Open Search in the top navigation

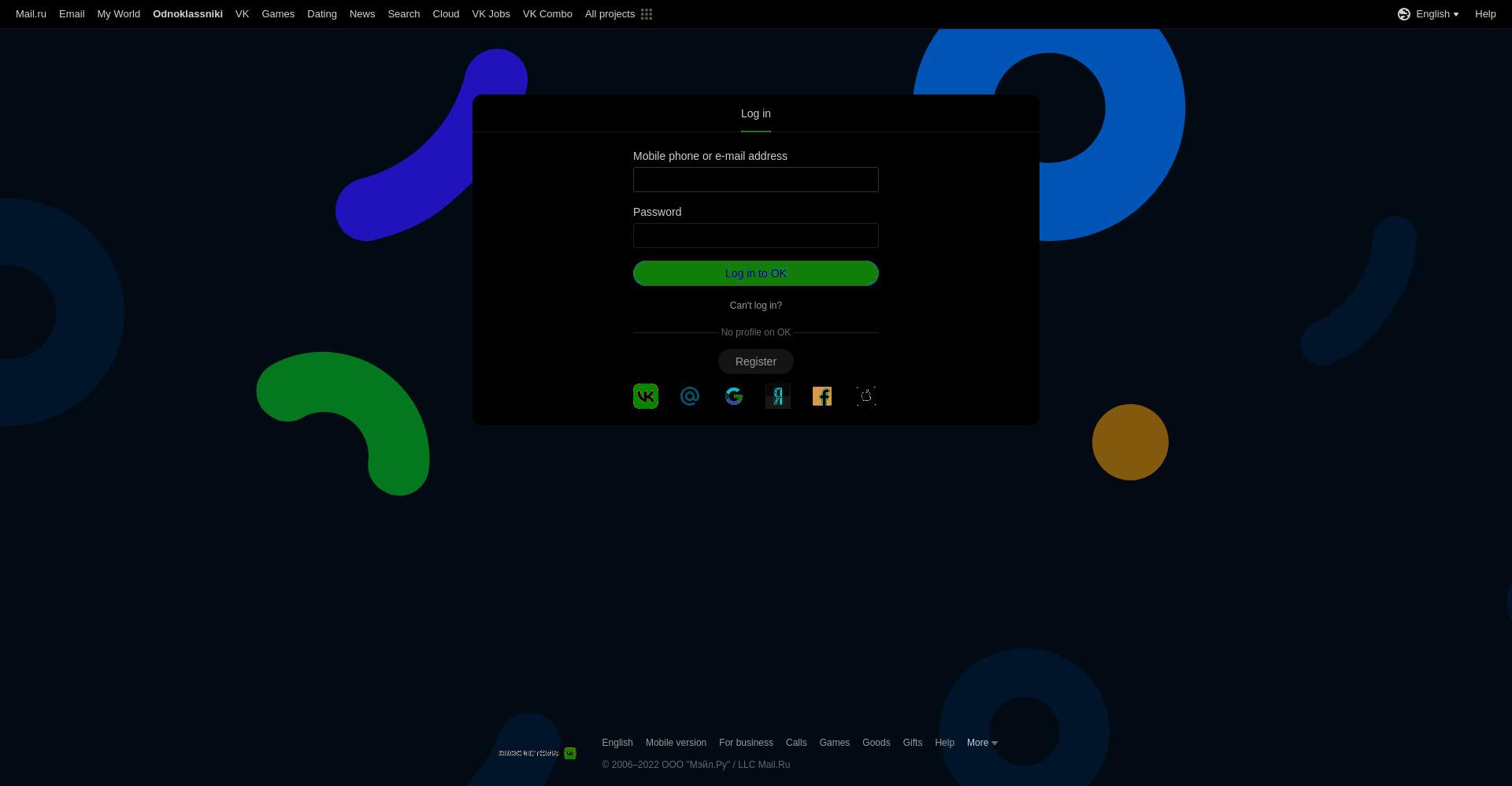[x=404, y=14]
